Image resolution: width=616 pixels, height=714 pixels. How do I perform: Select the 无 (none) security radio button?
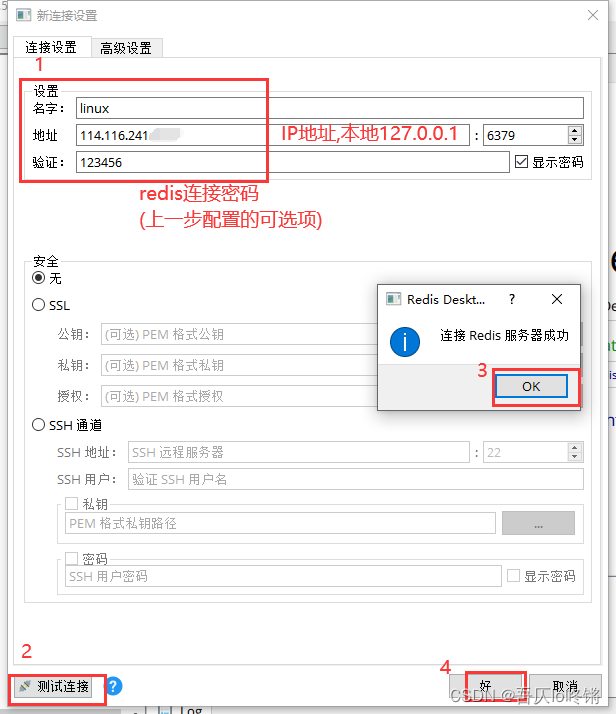click(39, 277)
